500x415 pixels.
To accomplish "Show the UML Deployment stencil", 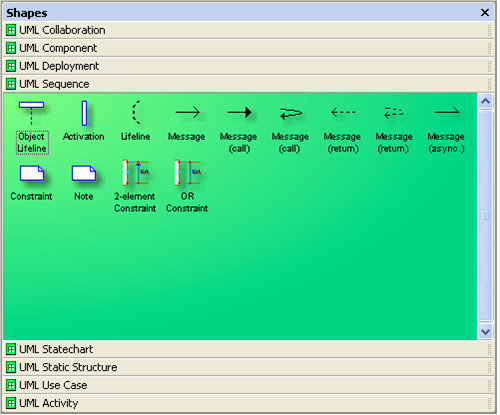I will [249, 66].
